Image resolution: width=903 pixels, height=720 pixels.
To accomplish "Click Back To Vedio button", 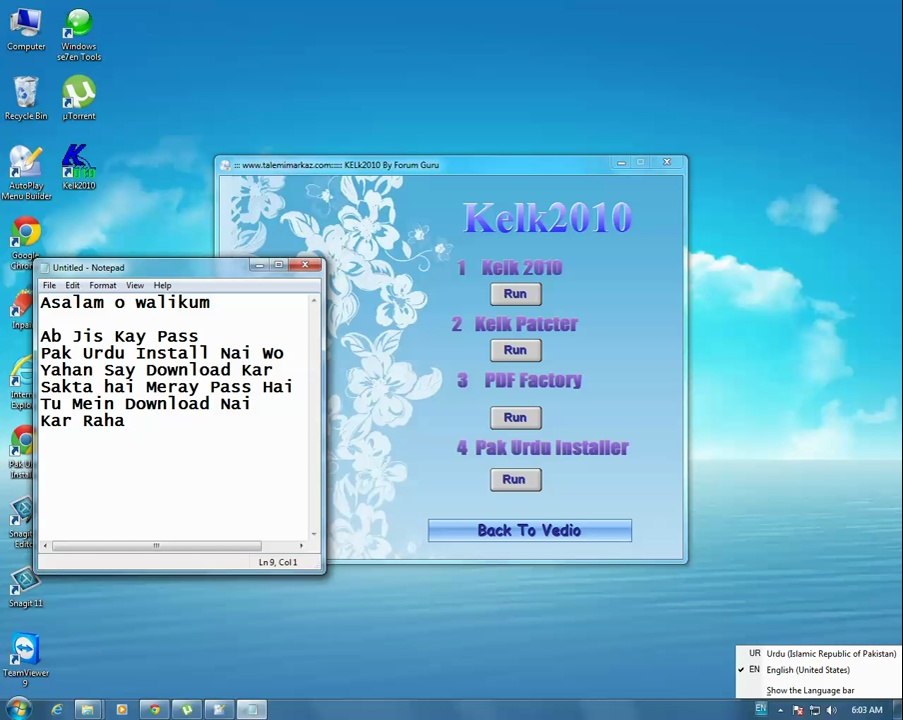I will [x=529, y=530].
